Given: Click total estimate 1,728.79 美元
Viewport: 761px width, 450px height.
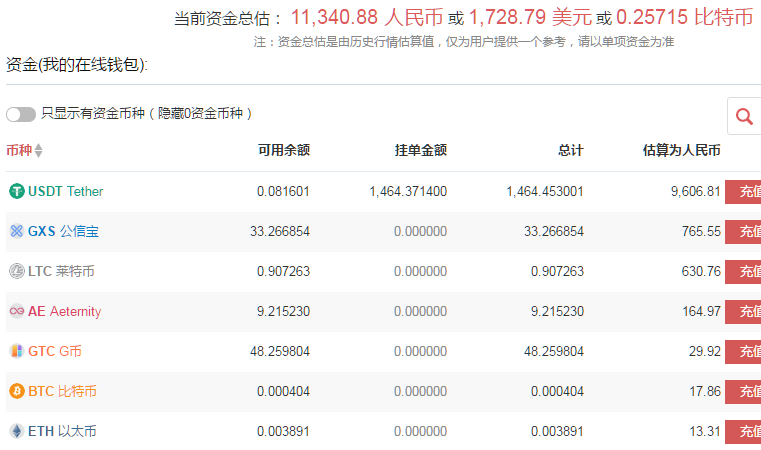Looking at the screenshot, I should click(x=530, y=17).
